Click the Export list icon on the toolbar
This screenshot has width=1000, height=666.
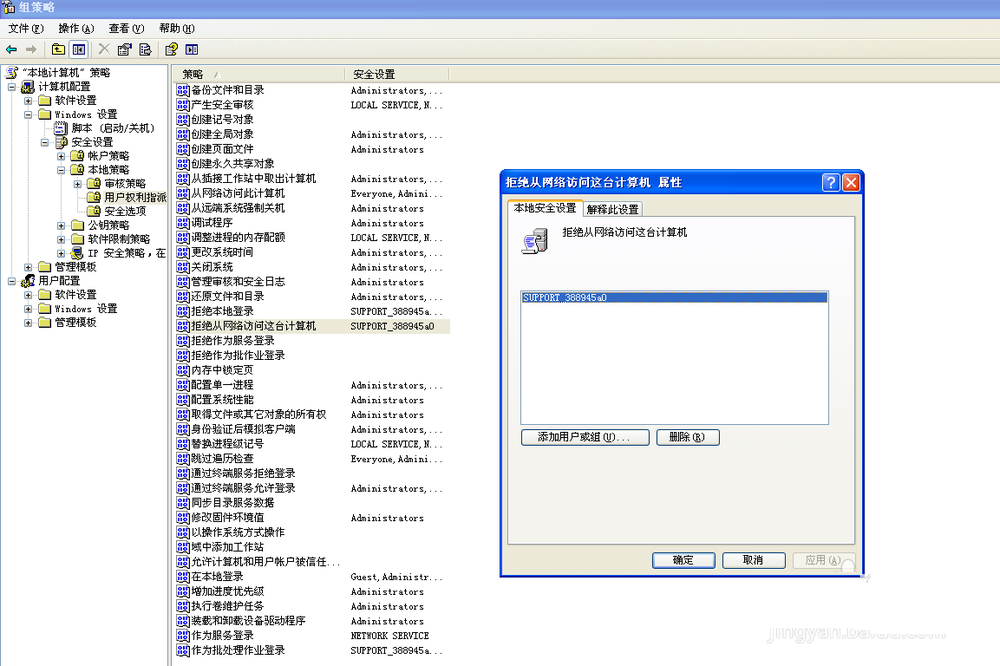coord(144,48)
